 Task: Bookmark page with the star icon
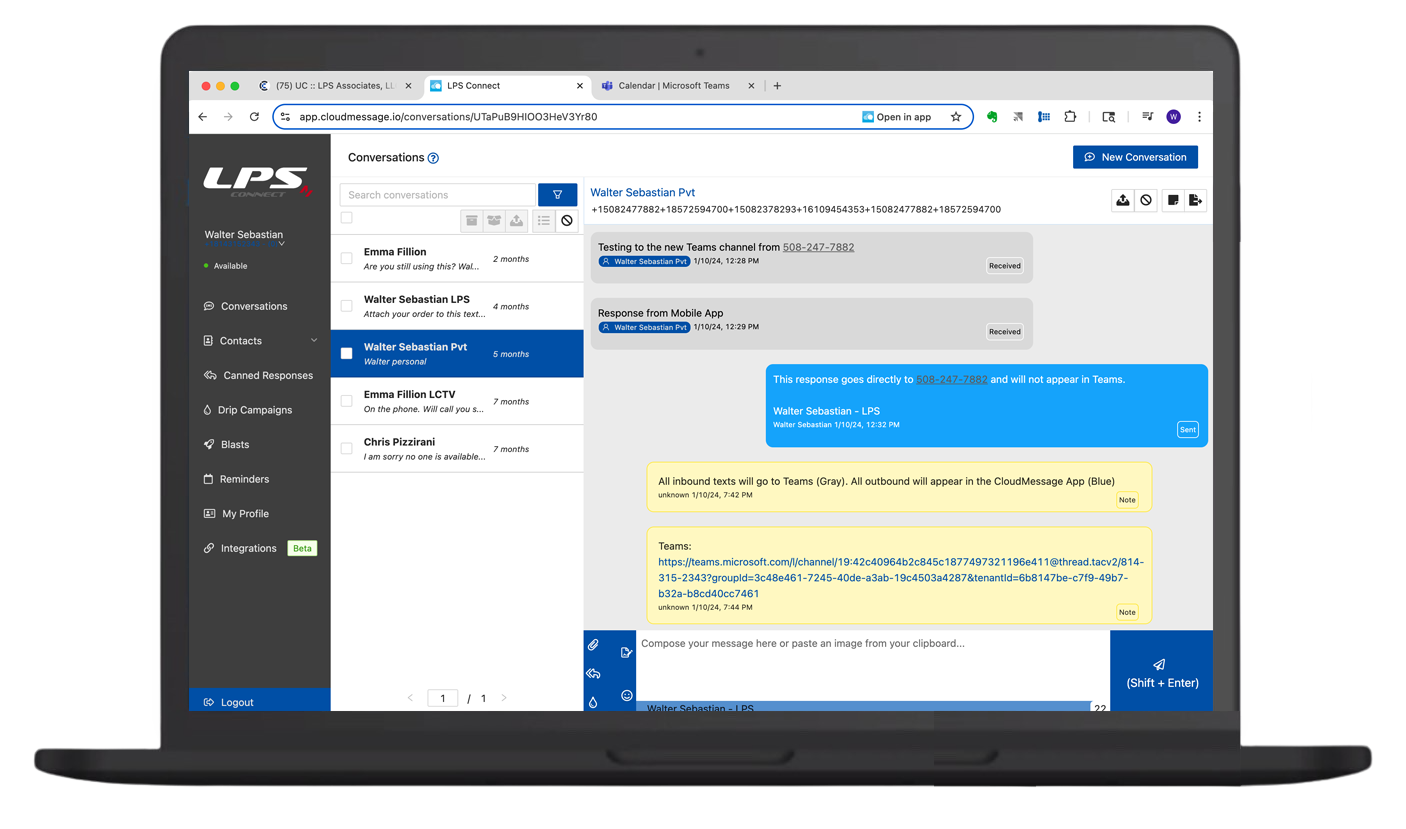956,117
